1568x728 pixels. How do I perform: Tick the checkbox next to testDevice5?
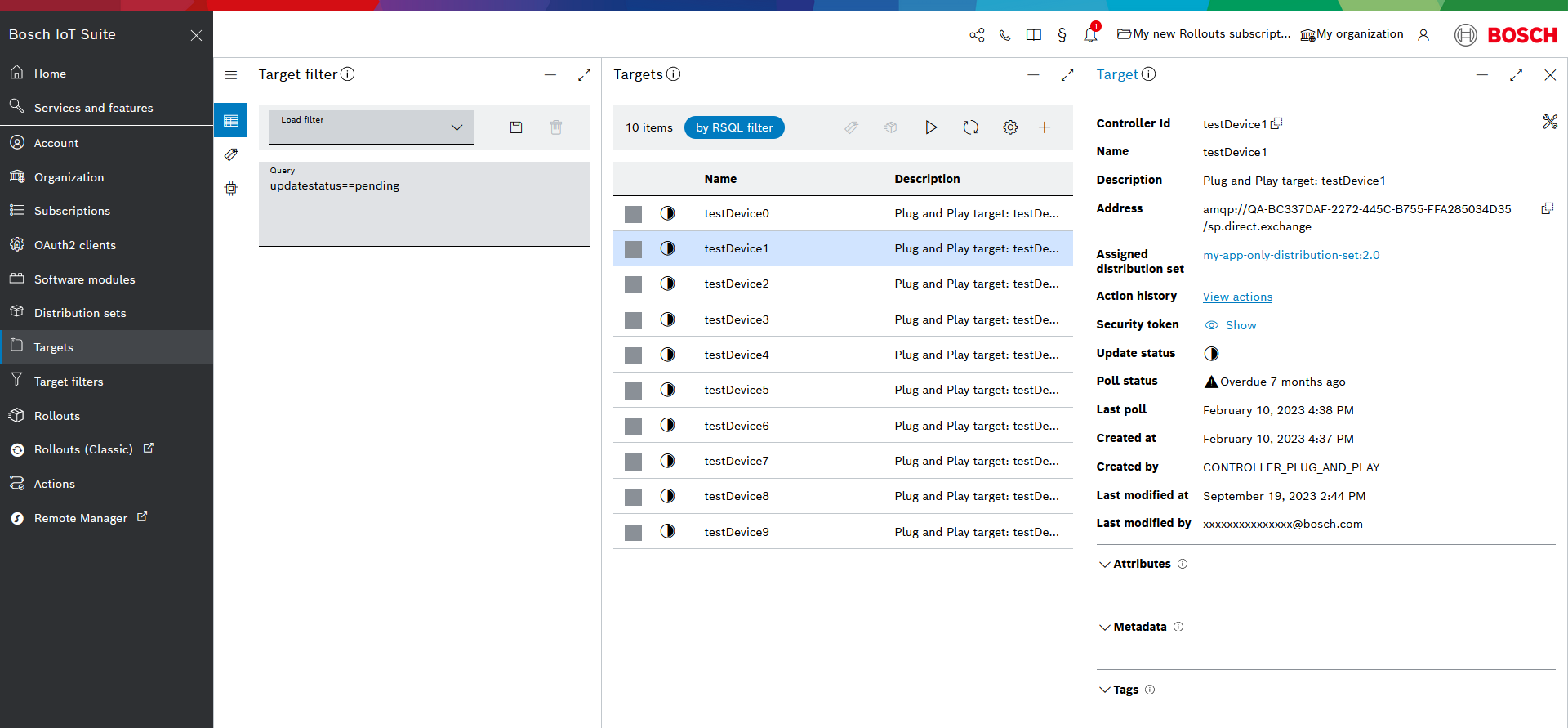tap(633, 391)
